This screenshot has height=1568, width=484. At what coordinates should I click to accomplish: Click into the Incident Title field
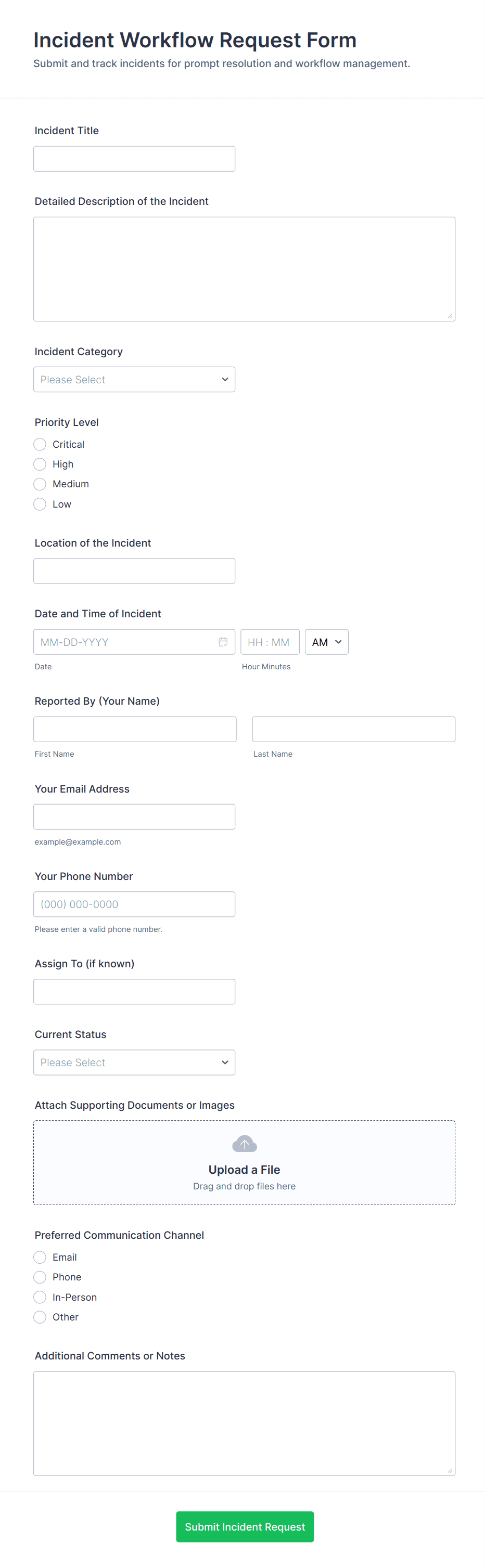coord(134,159)
